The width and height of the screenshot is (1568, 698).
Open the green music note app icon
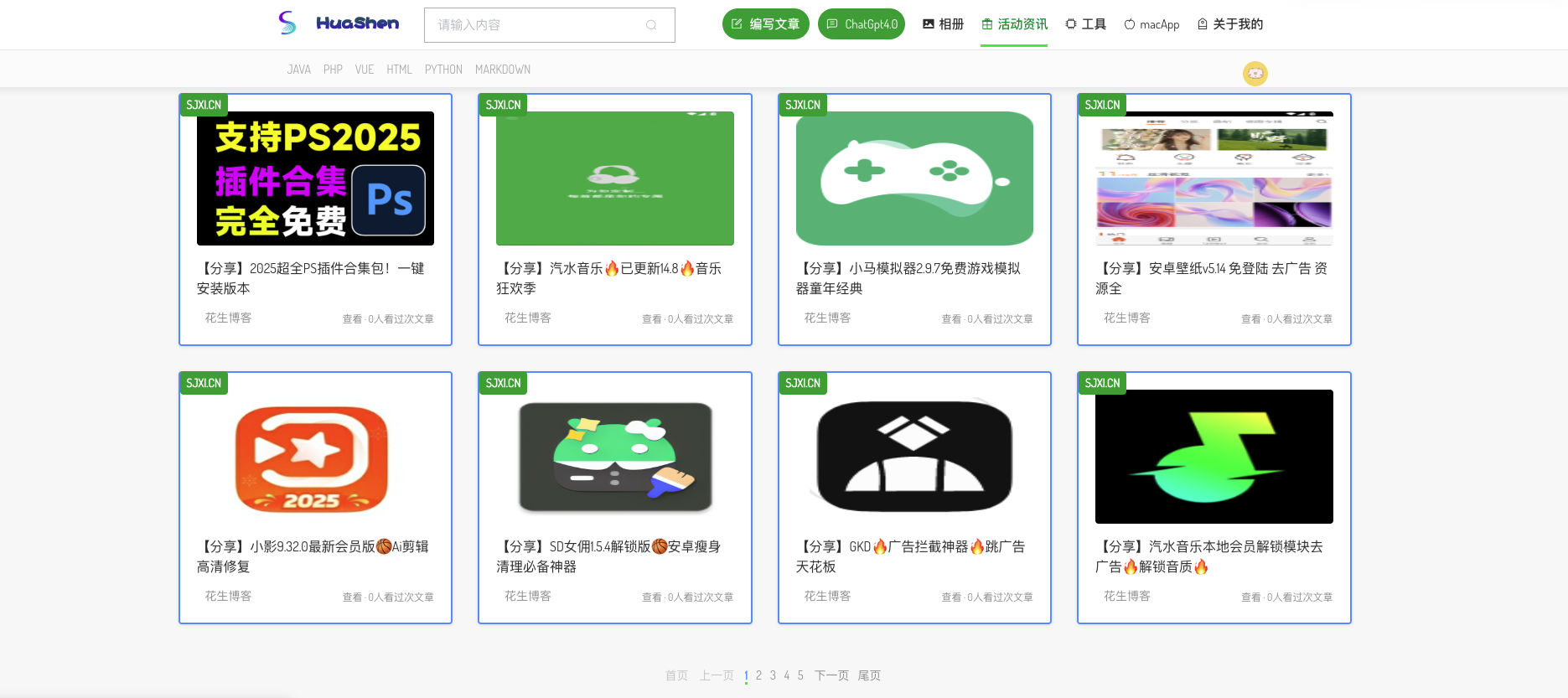point(1214,458)
